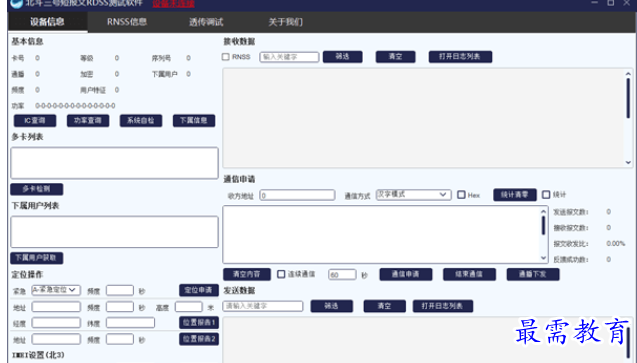Click the 连续通信 seconds field showing 60
The width and height of the screenshot is (637, 363).
tap(342, 274)
